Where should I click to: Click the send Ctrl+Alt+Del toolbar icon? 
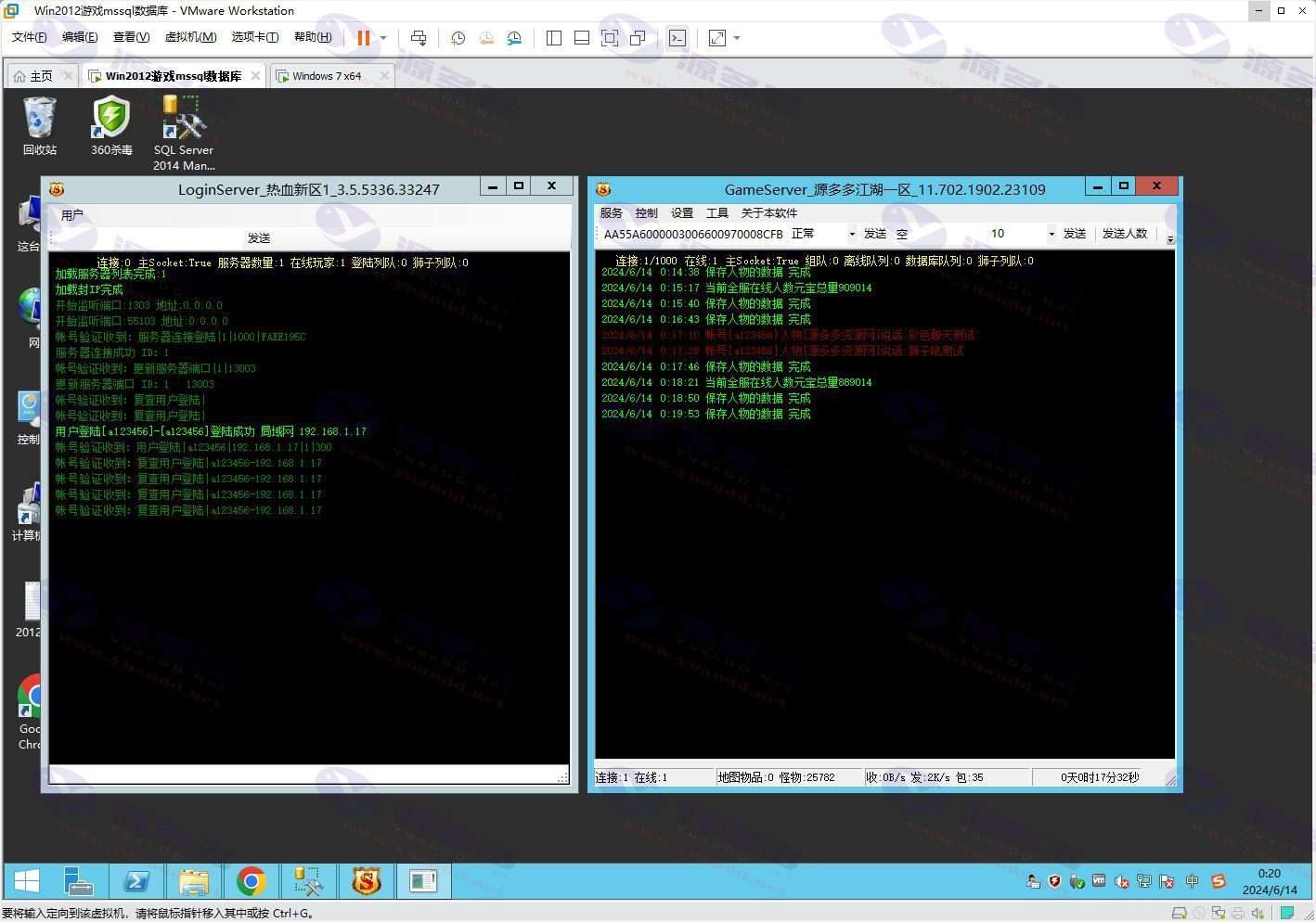[x=419, y=38]
